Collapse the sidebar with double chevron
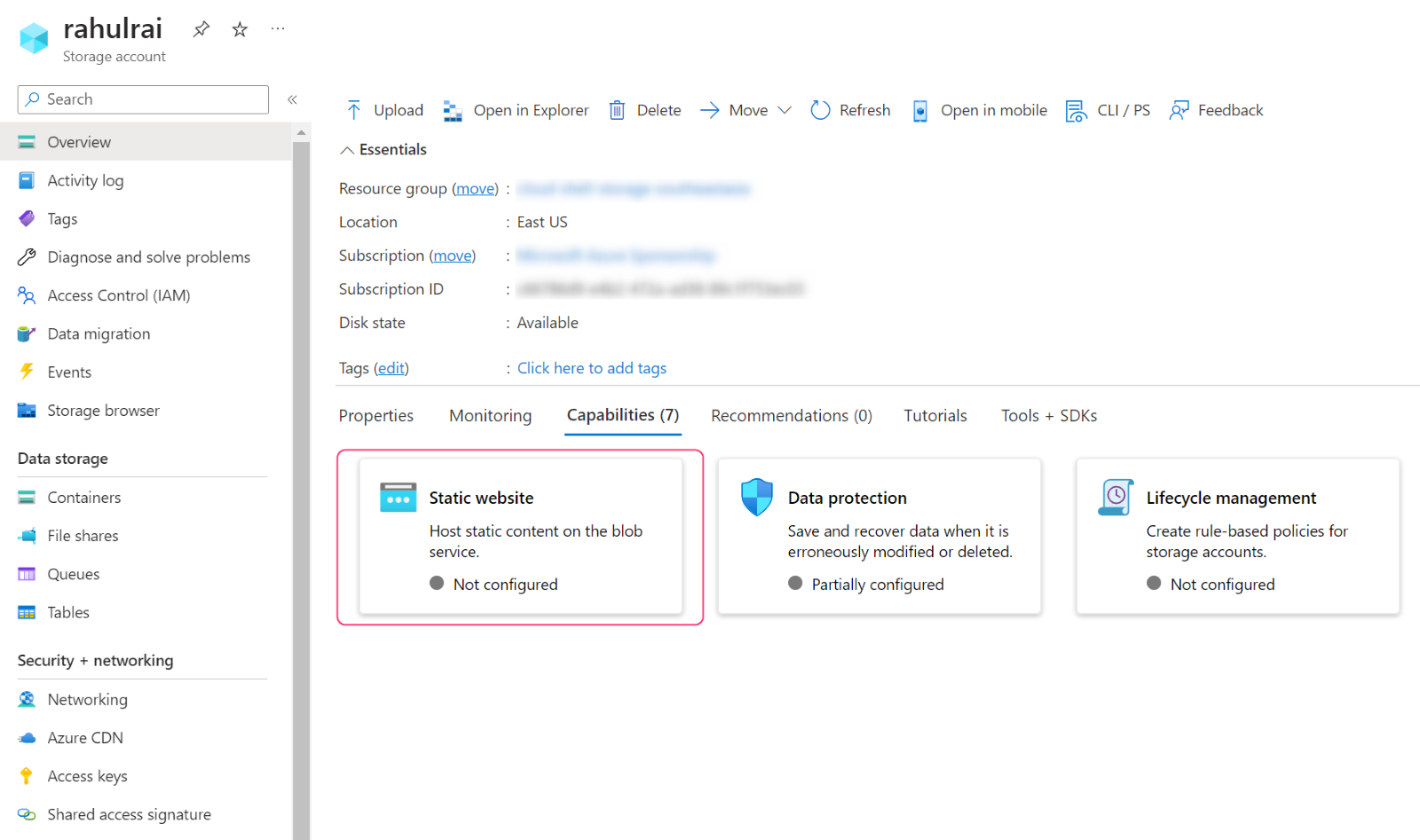 (x=292, y=99)
